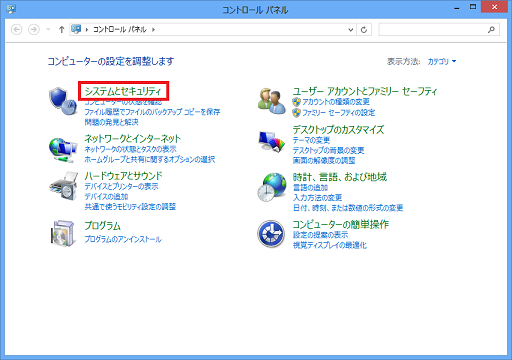This screenshot has height=360, width=512.
Task: Click the window icon in the title bar
Action: tap(11, 9)
